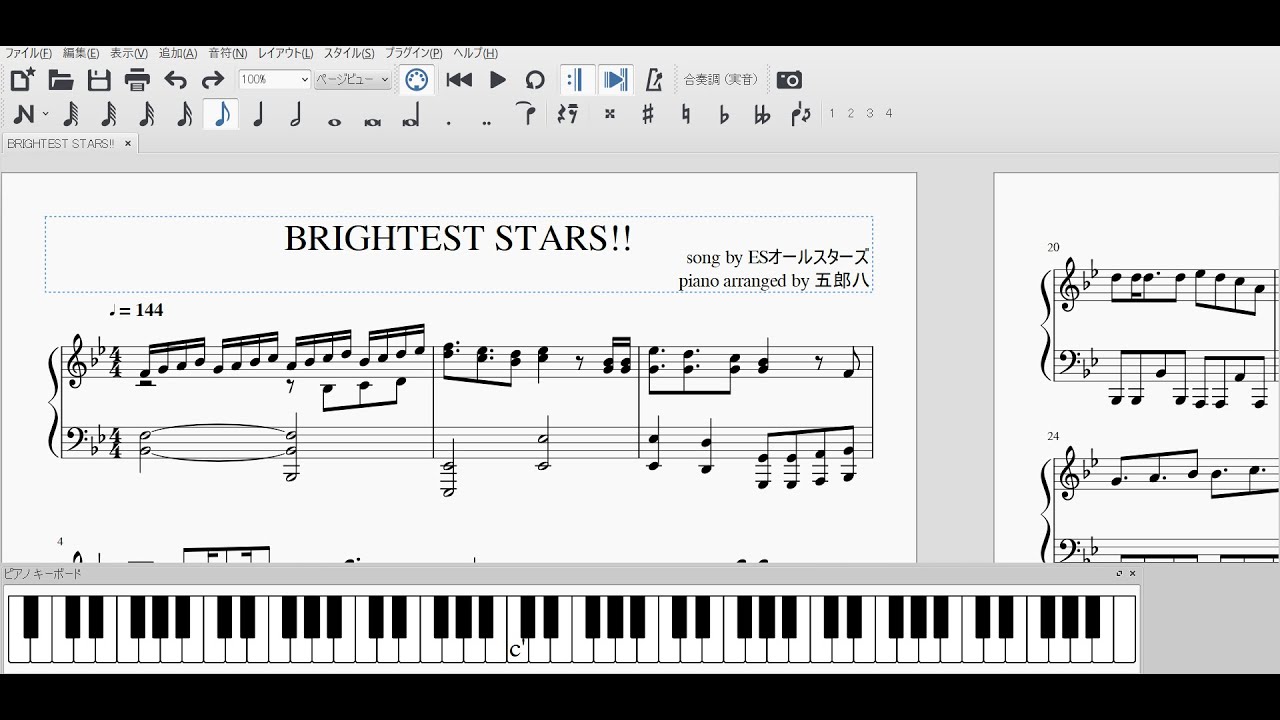Open the 表示(V) menu
The image size is (1280, 720).
point(129,53)
